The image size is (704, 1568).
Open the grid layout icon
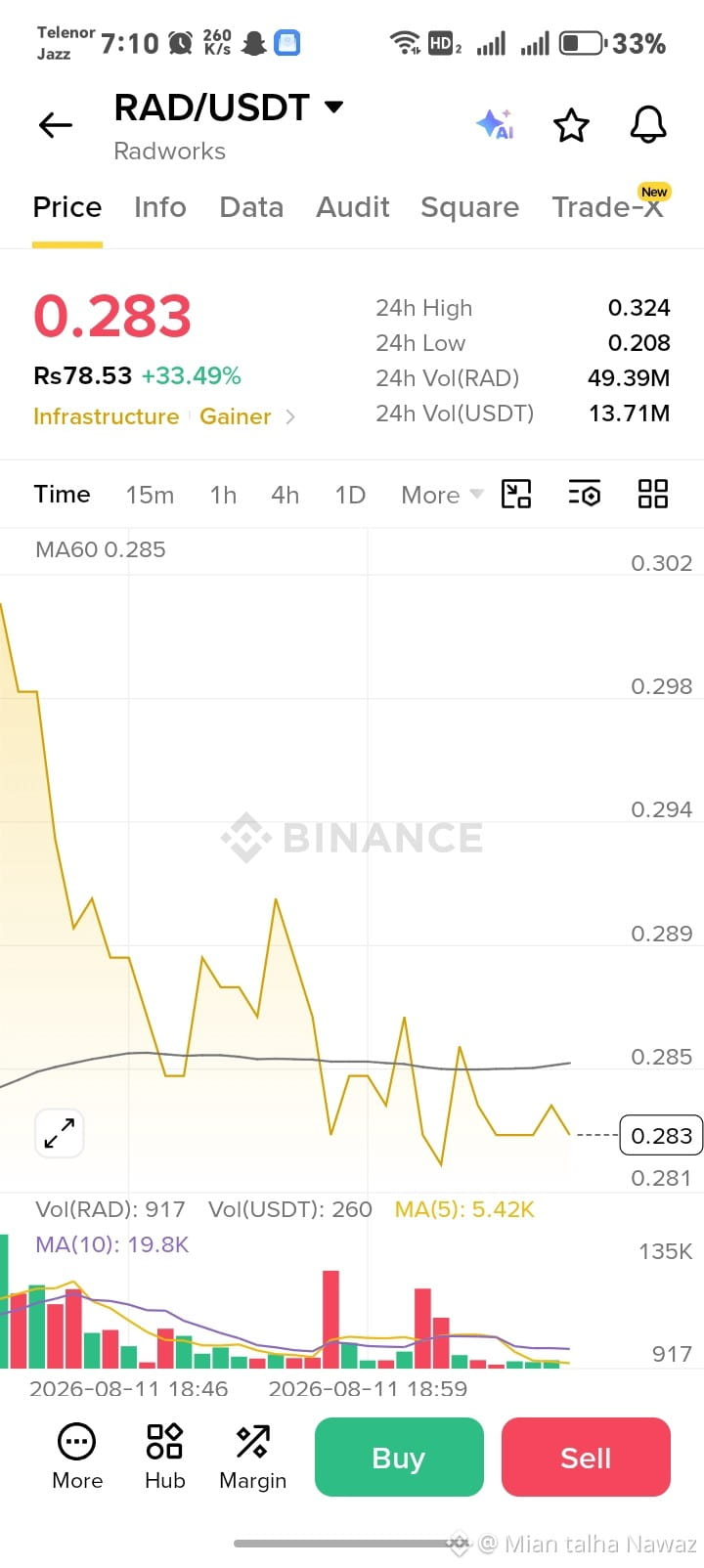pyautogui.click(x=652, y=494)
